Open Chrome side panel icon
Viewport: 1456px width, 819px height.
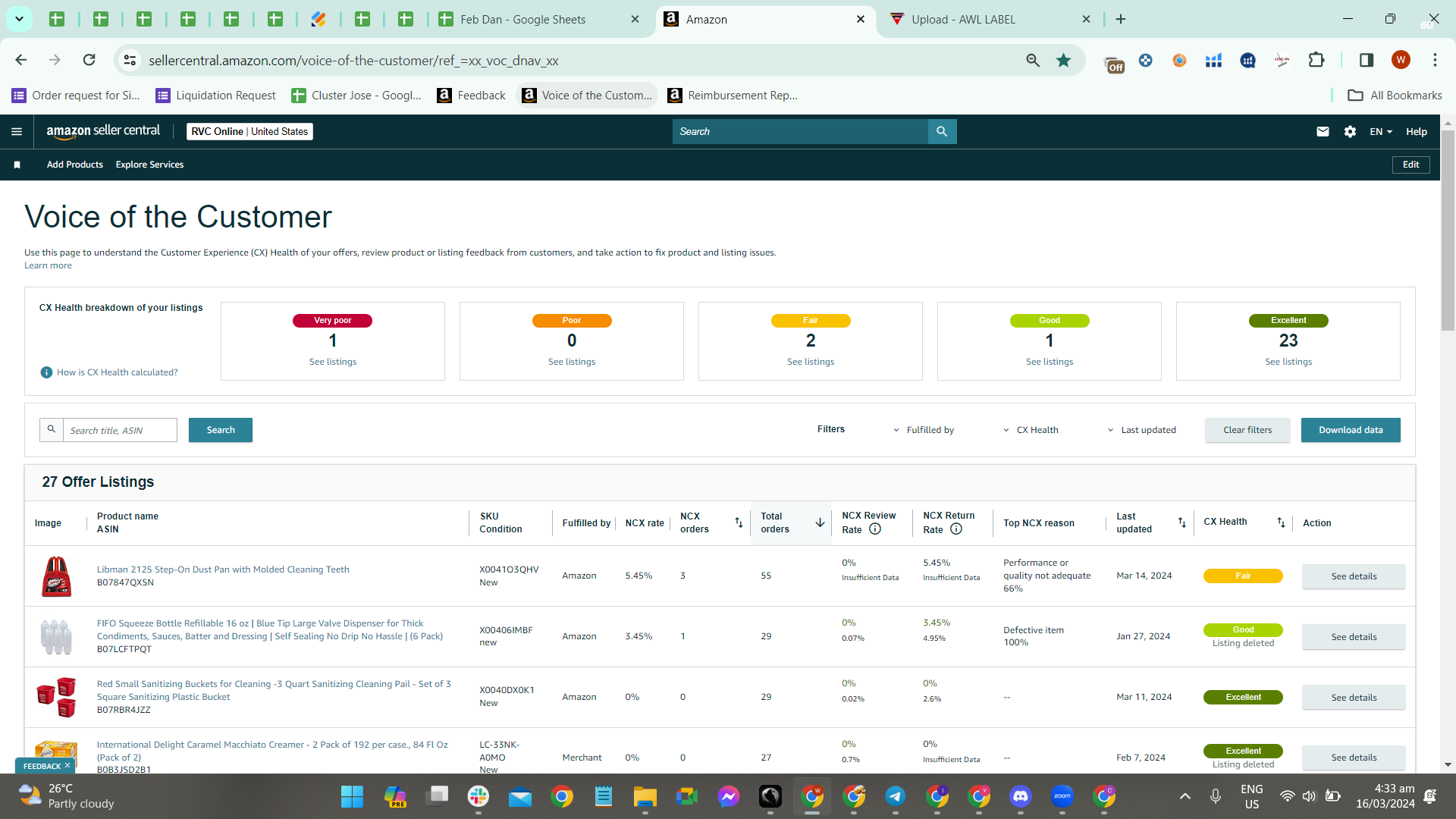coord(1367,60)
